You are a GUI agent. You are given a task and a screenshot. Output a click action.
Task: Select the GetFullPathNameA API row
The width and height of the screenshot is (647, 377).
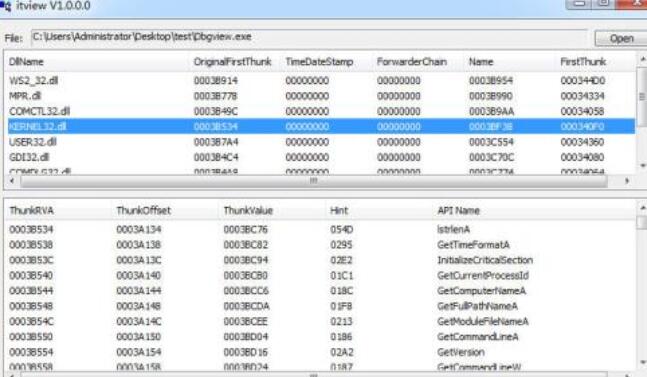[x=321, y=306]
